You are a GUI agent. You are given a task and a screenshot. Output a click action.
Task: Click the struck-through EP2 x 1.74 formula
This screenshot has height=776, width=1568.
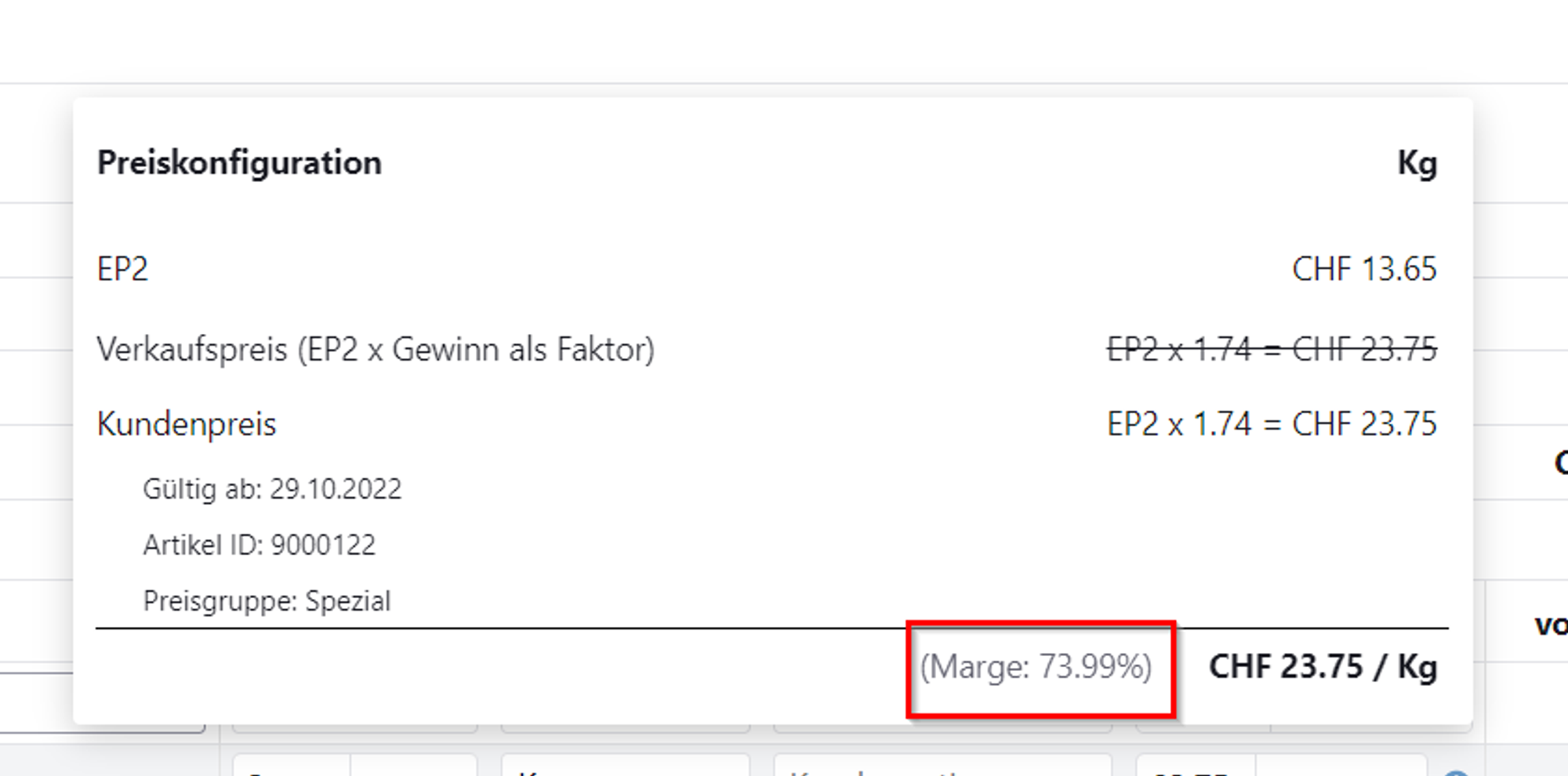coord(1271,350)
